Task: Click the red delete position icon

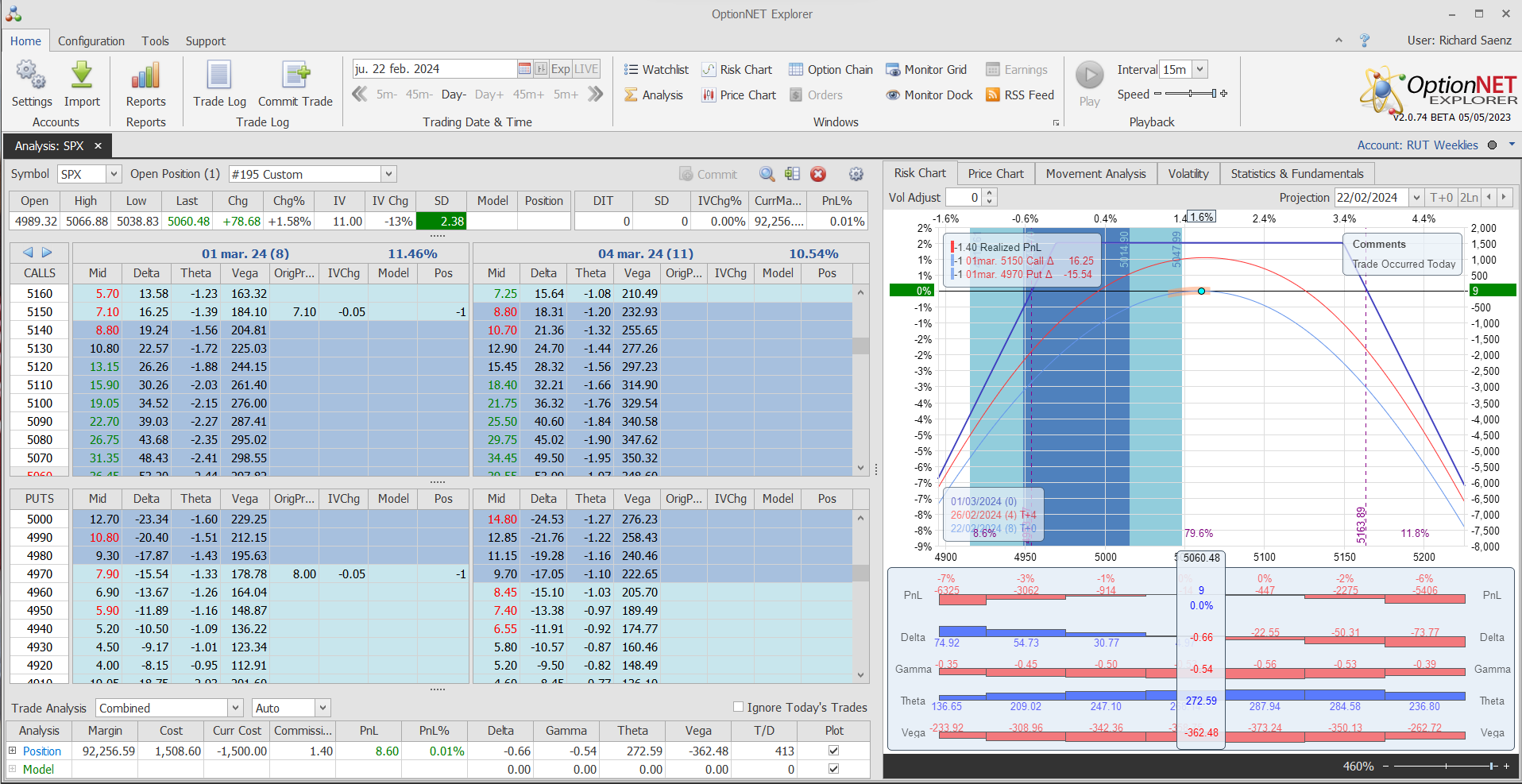Action: coord(818,174)
